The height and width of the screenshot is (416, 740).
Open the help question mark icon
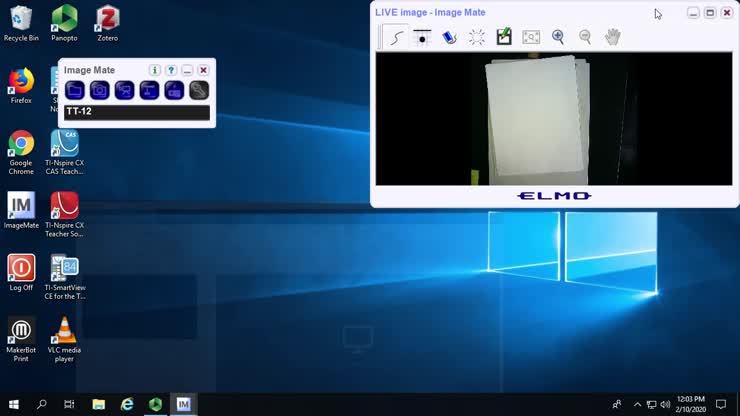(x=171, y=70)
